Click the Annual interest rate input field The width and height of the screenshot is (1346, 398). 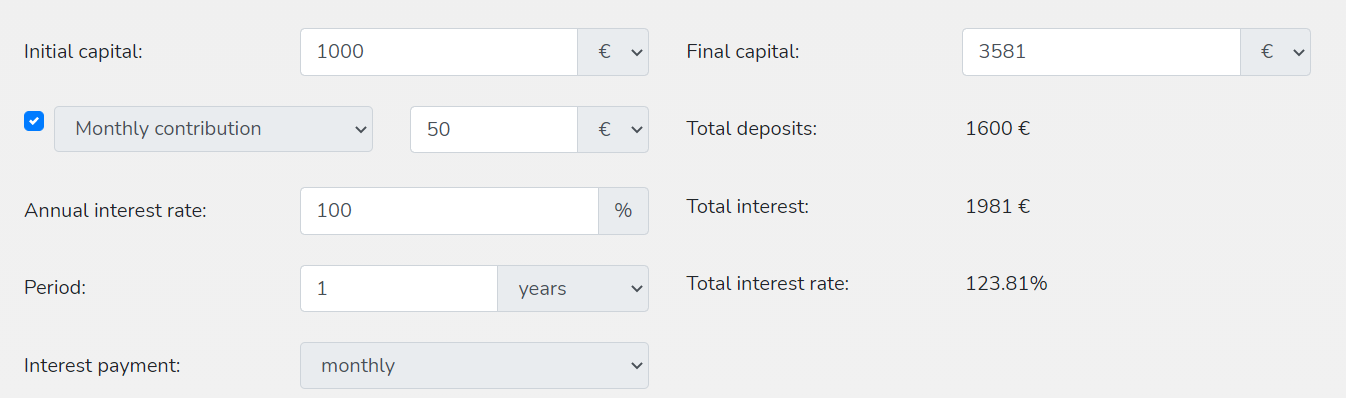pyautogui.click(x=449, y=211)
